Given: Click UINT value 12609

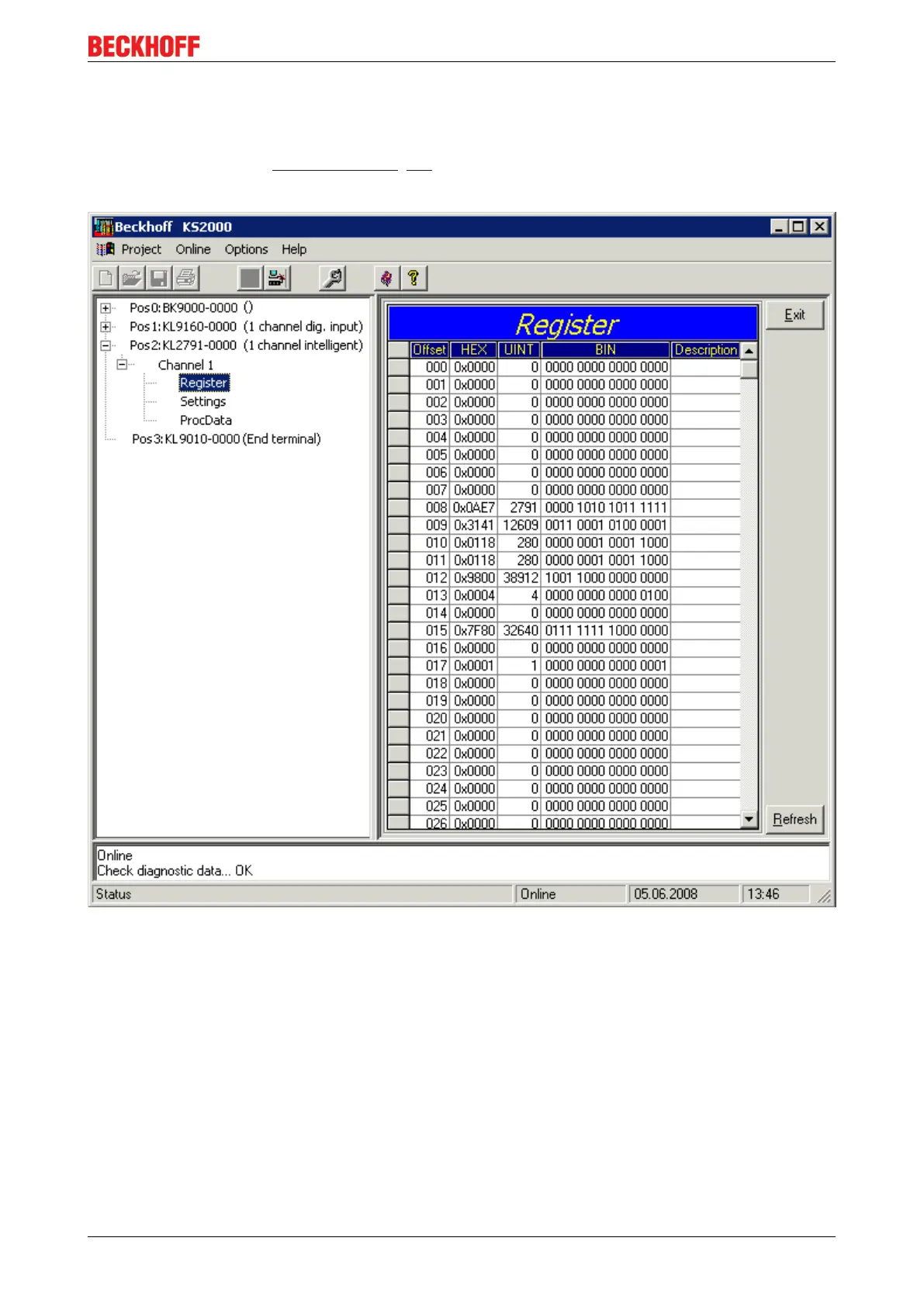Looking at the screenshot, I should 519,525.
